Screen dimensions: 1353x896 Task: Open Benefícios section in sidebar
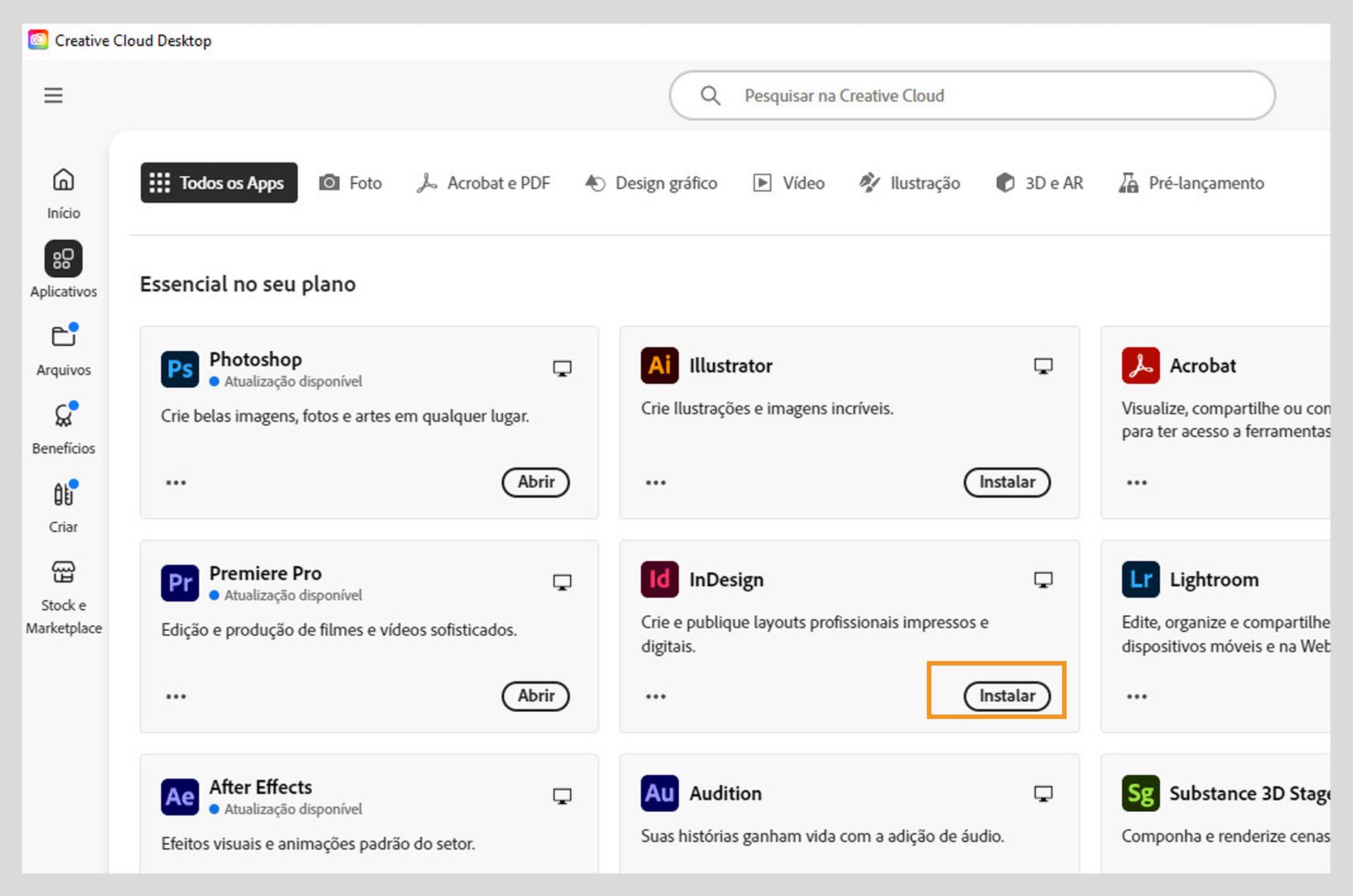tap(63, 427)
